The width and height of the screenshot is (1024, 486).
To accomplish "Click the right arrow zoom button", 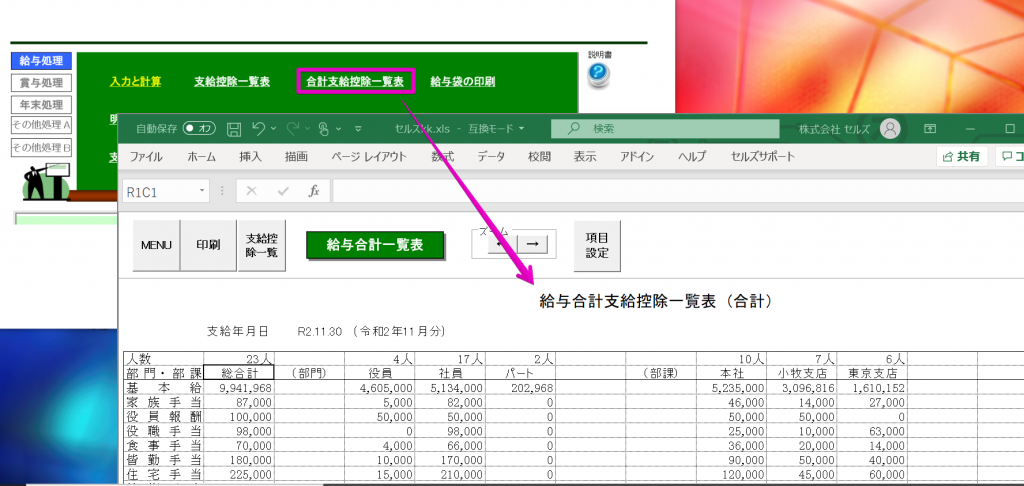I will coord(533,243).
